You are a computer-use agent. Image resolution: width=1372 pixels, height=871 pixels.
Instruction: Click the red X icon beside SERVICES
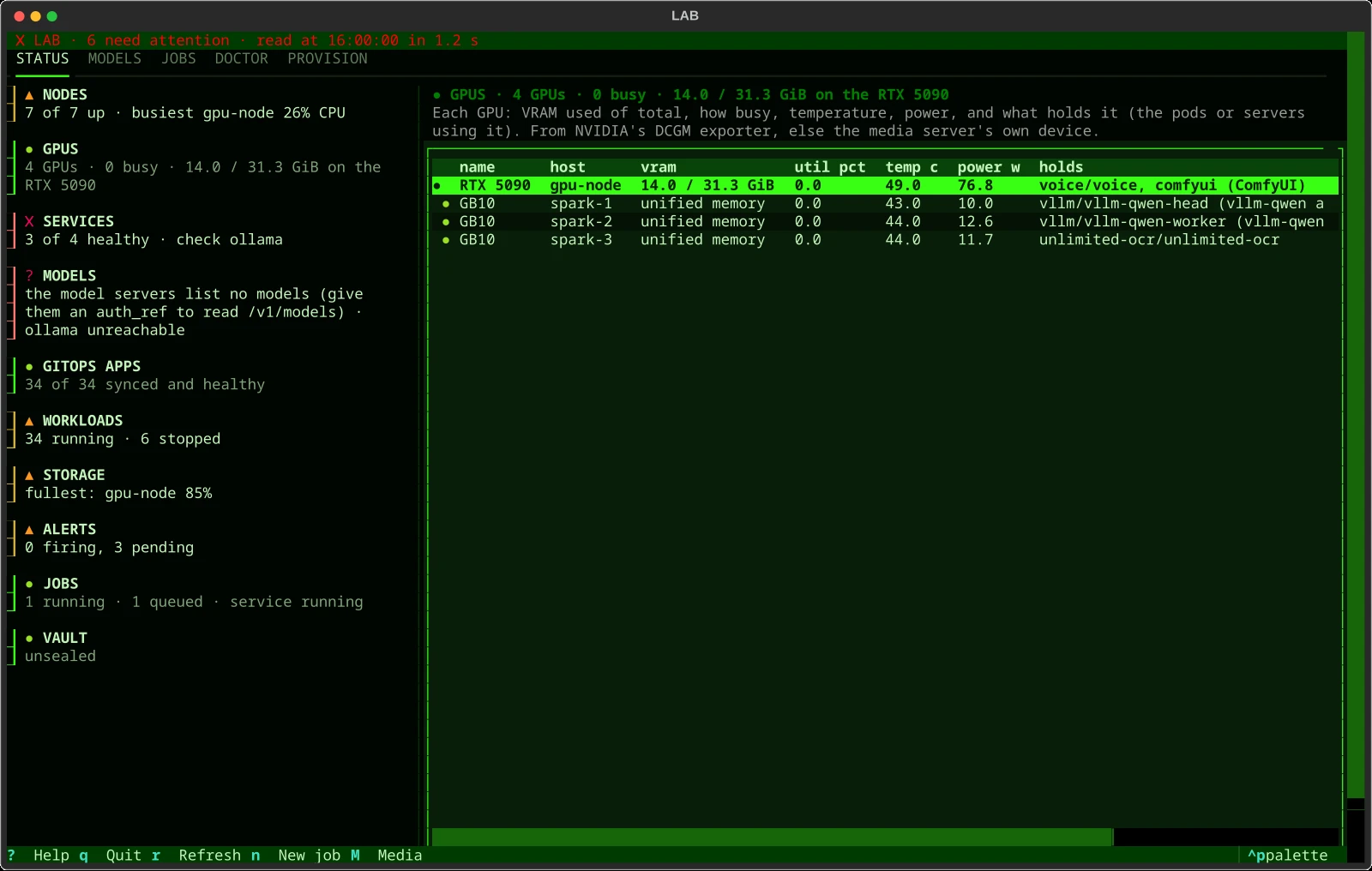[29, 221]
